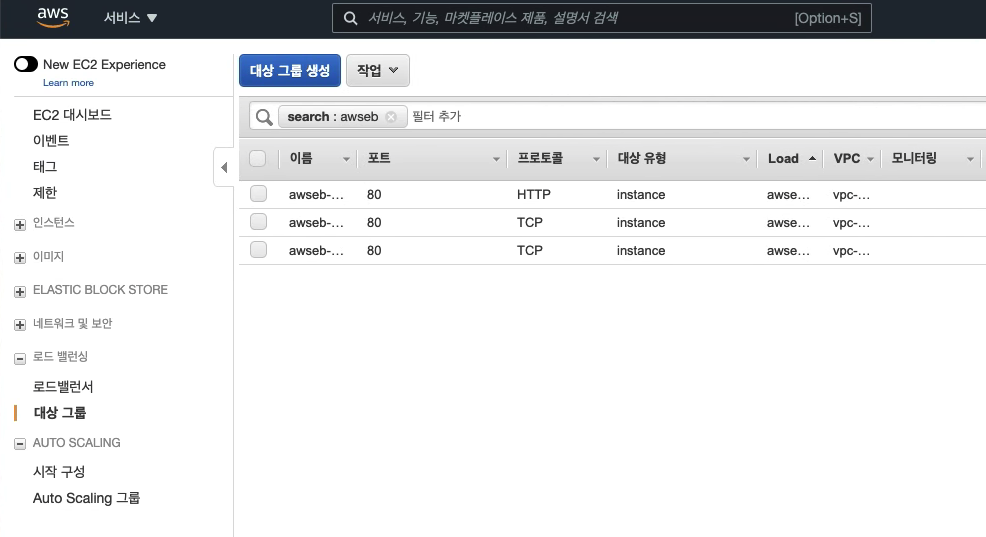Collapse the AUTO SCALING section
The height and width of the screenshot is (537, 986).
point(20,444)
